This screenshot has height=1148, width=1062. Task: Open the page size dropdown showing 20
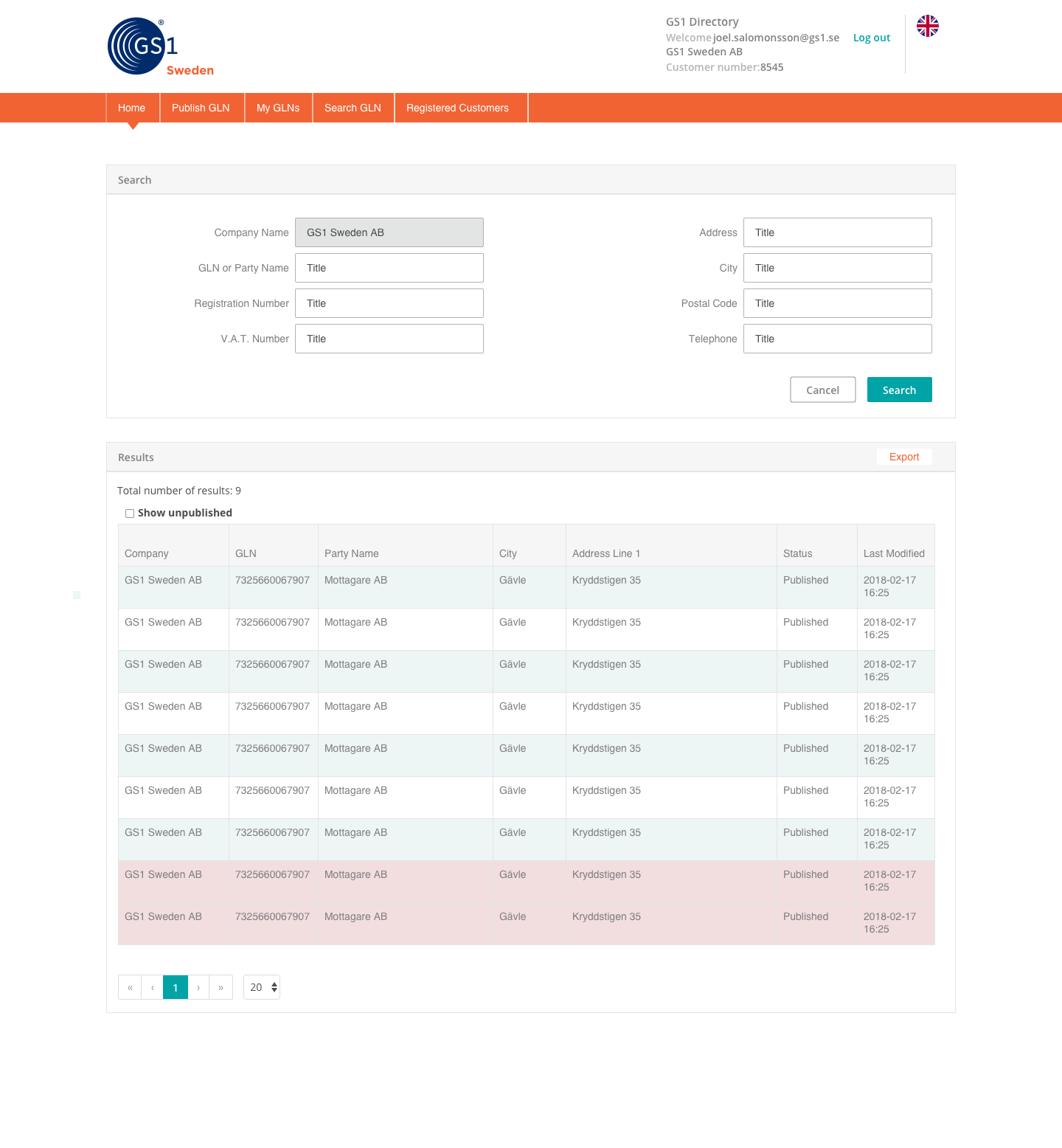click(x=262, y=987)
